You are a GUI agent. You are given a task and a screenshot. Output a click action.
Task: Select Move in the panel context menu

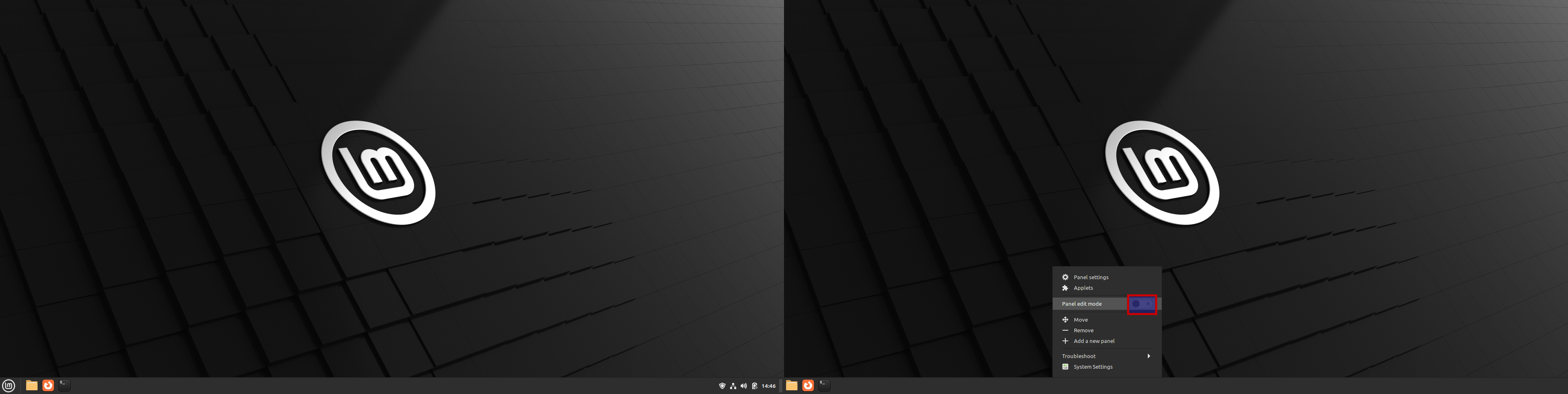pyautogui.click(x=1107, y=320)
